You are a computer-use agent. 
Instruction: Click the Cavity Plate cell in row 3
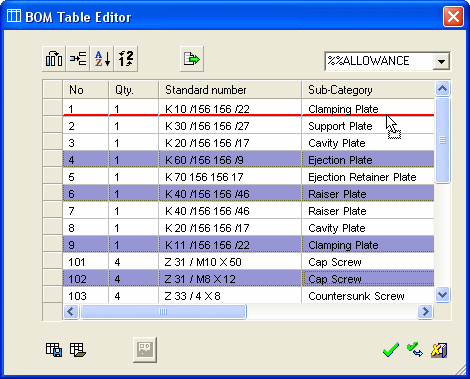click(368, 143)
